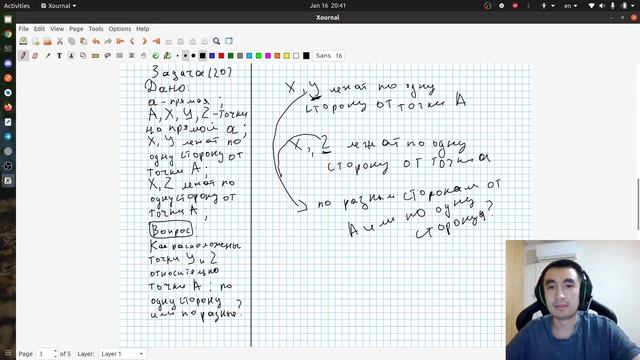Click Activities in the top bar

(17, 6)
